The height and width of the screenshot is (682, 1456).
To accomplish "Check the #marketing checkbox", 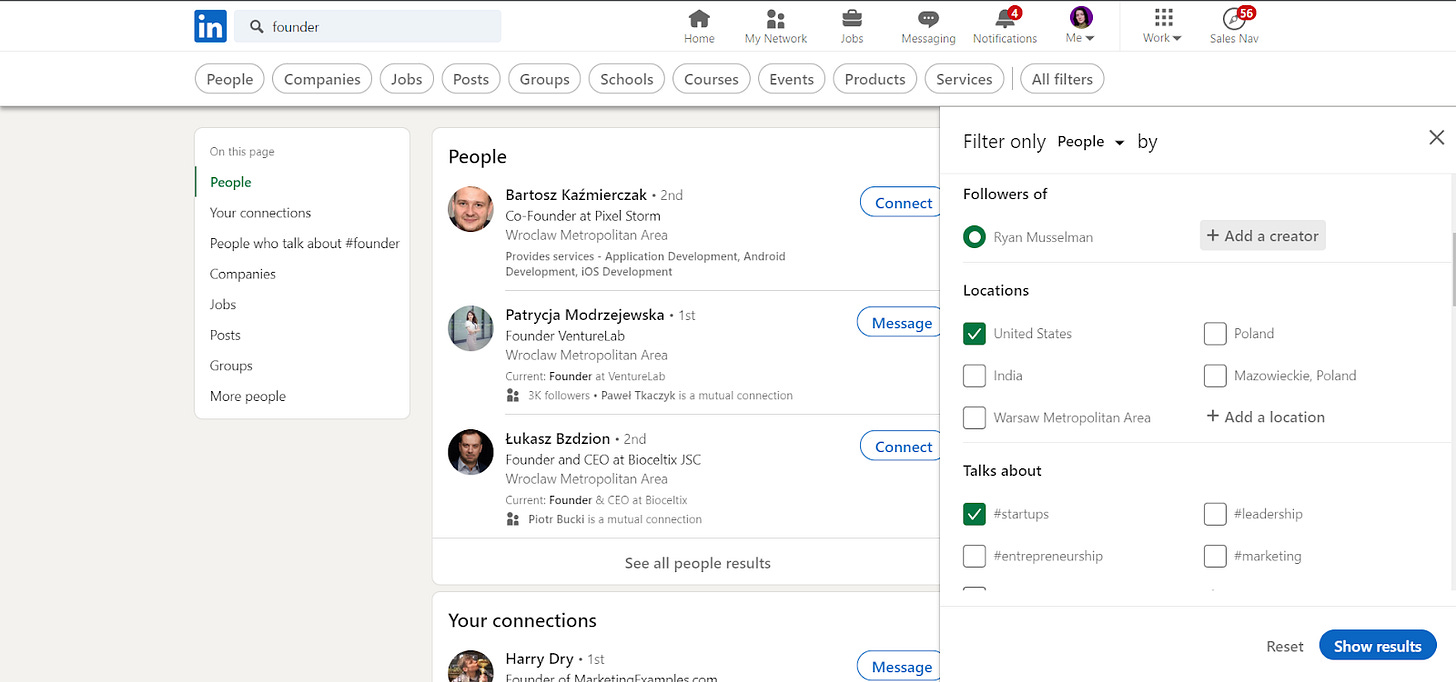I will click(x=1215, y=555).
